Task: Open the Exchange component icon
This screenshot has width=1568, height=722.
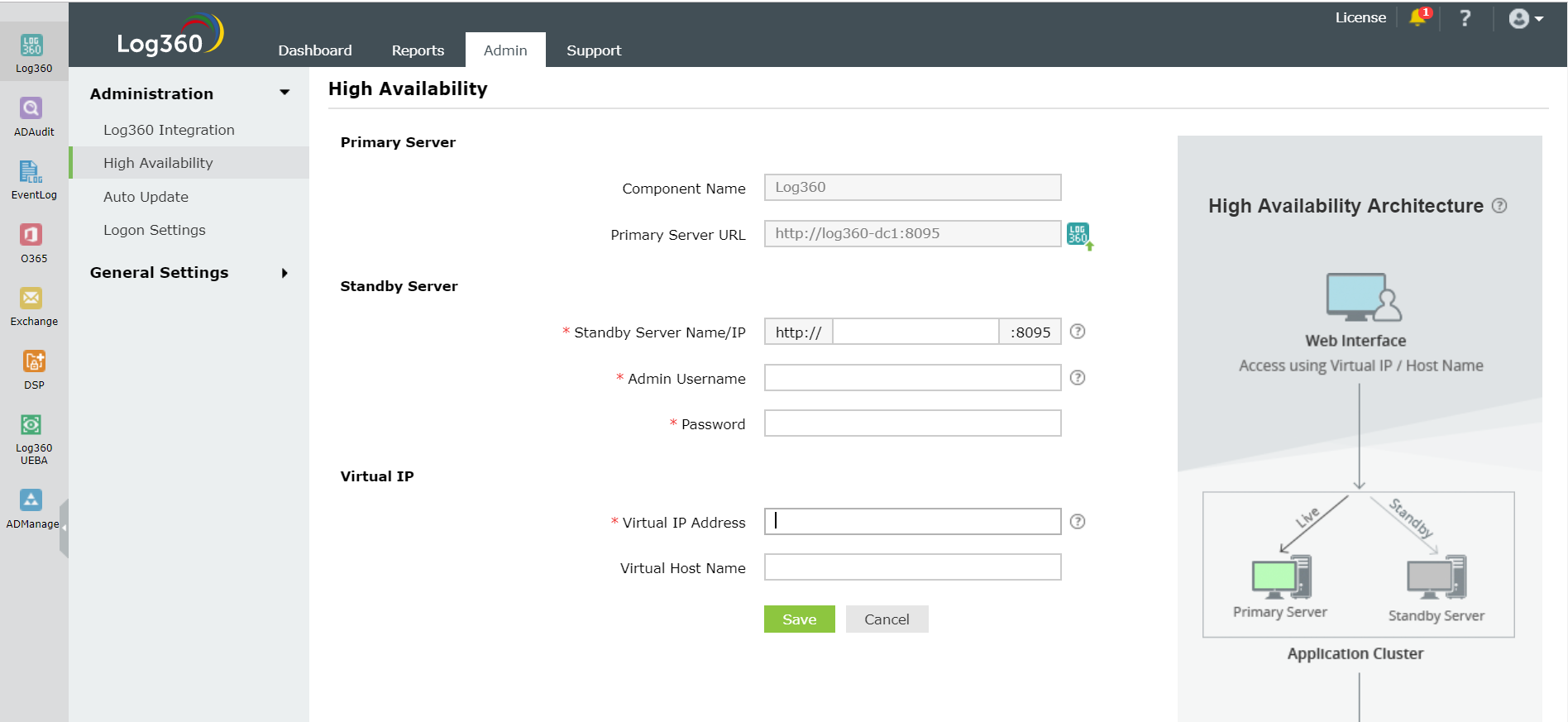Action: coord(33,306)
